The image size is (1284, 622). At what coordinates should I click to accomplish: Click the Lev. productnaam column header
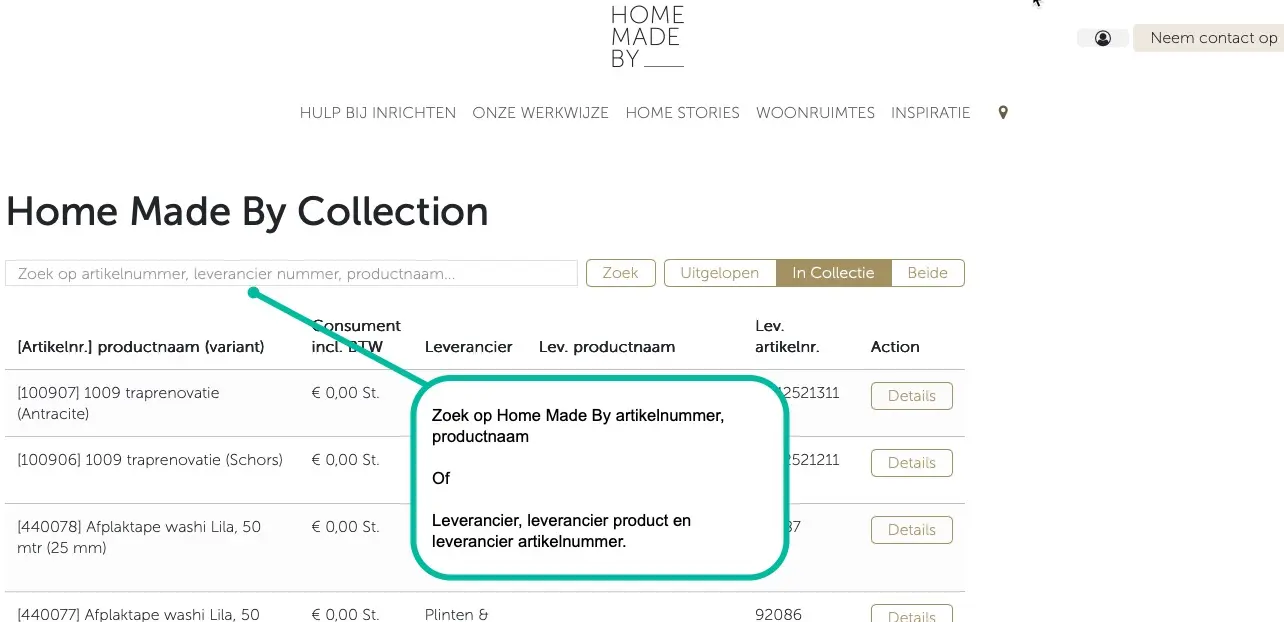coord(607,347)
